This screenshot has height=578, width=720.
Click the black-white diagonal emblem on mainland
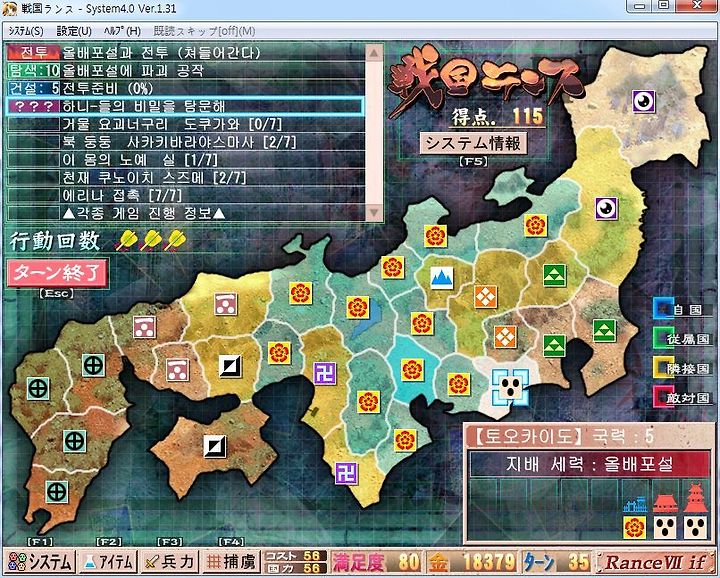tap(230, 366)
